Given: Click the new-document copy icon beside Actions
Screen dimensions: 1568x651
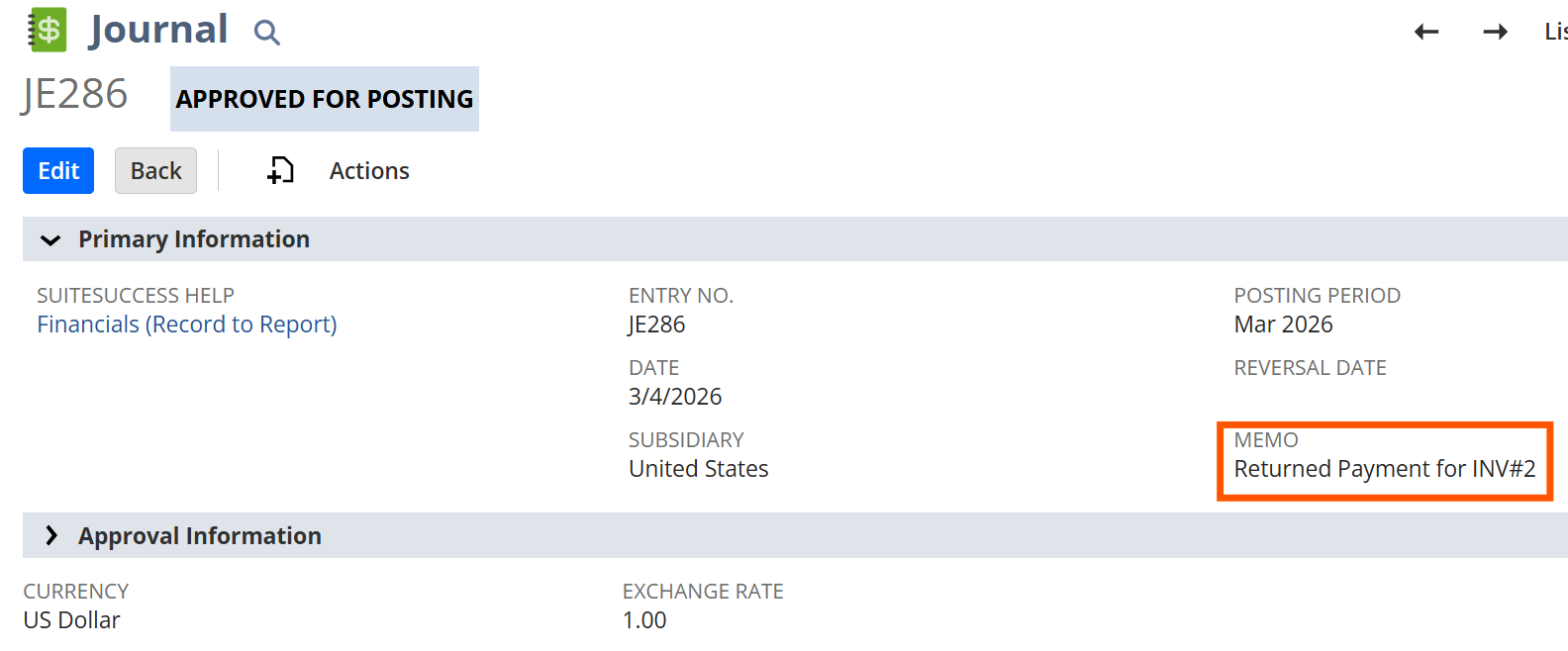Looking at the screenshot, I should [x=280, y=171].
